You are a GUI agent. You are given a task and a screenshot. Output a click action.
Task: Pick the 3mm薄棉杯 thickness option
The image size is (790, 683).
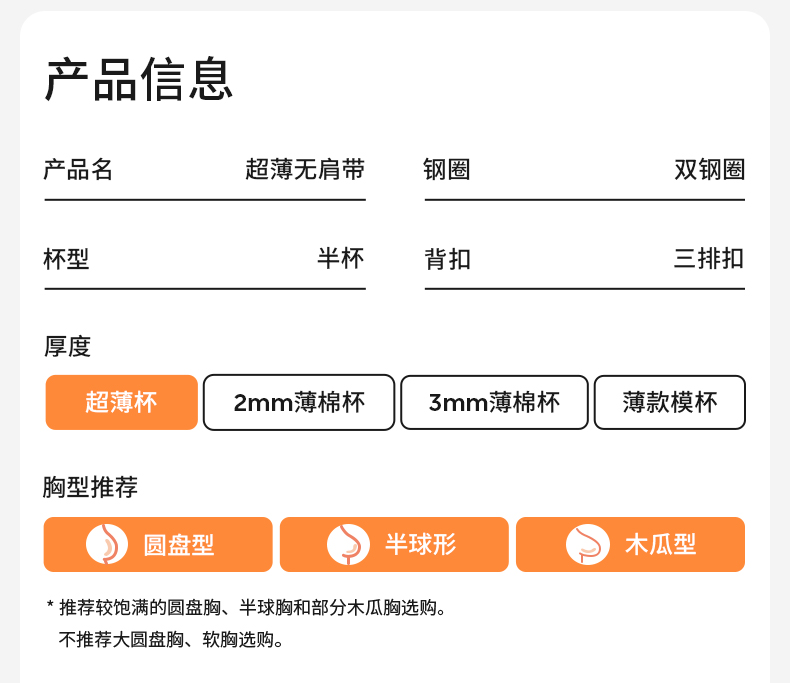point(494,402)
